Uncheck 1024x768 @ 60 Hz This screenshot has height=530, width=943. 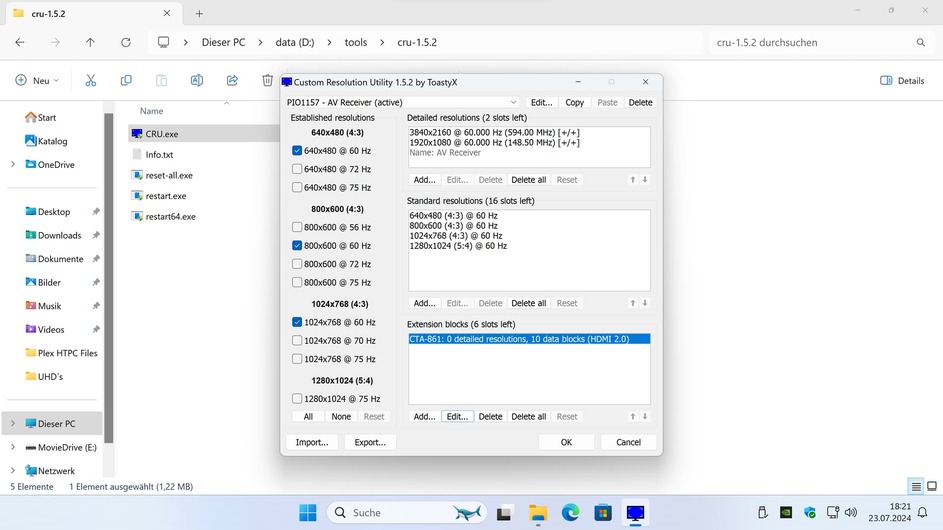tap(297, 322)
